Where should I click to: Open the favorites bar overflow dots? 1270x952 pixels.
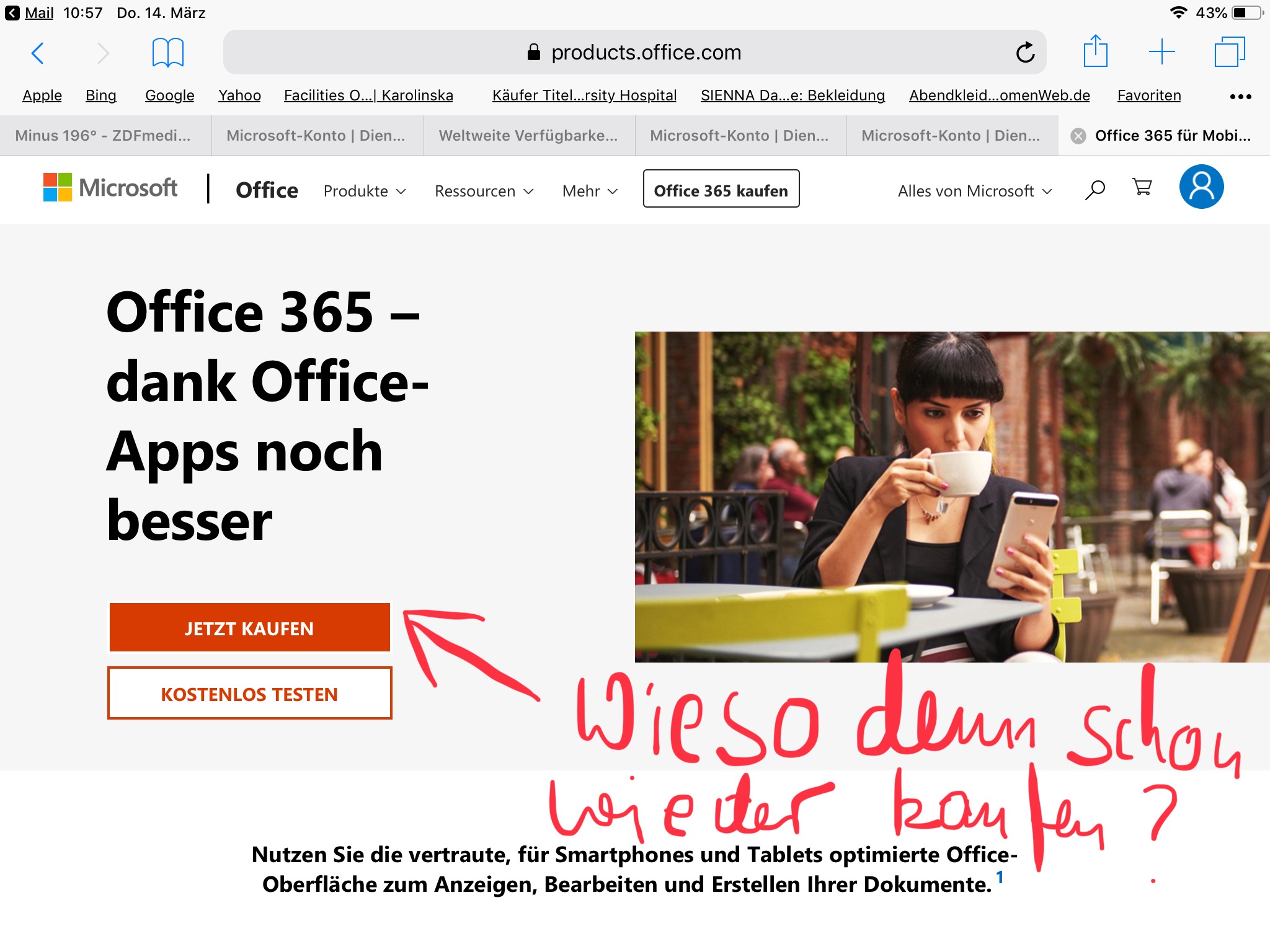pos(1241,96)
